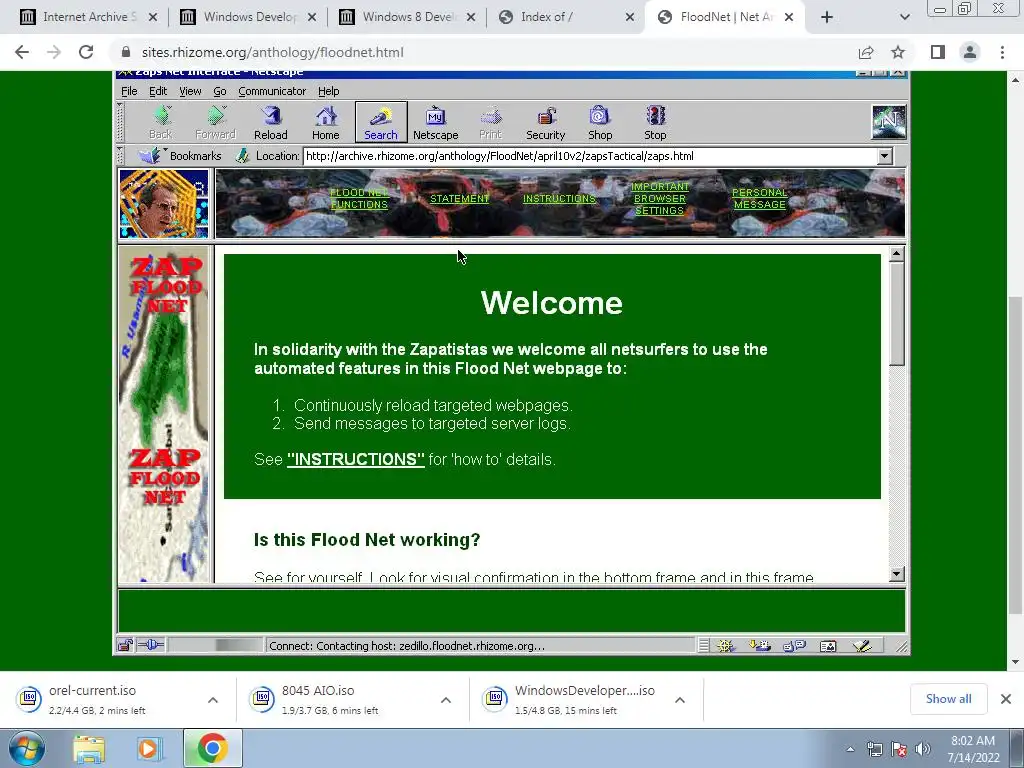The width and height of the screenshot is (1024, 768).
Task: Click security padlock in Netscape status bar
Action: (125, 646)
